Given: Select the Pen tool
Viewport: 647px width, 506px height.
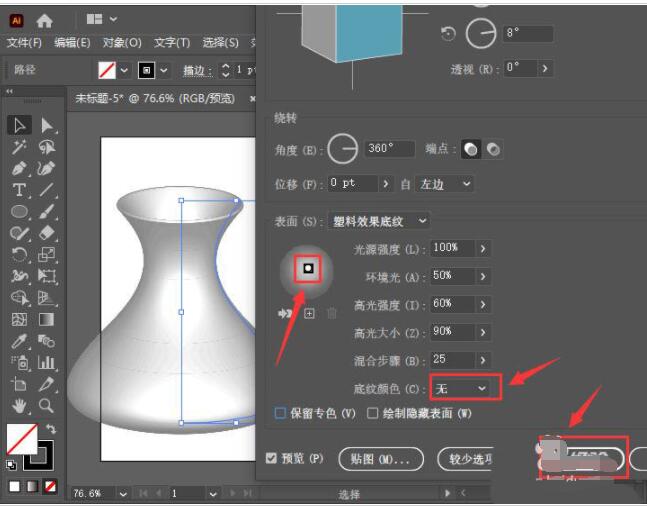Looking at the screenshot, I should 19,168.
